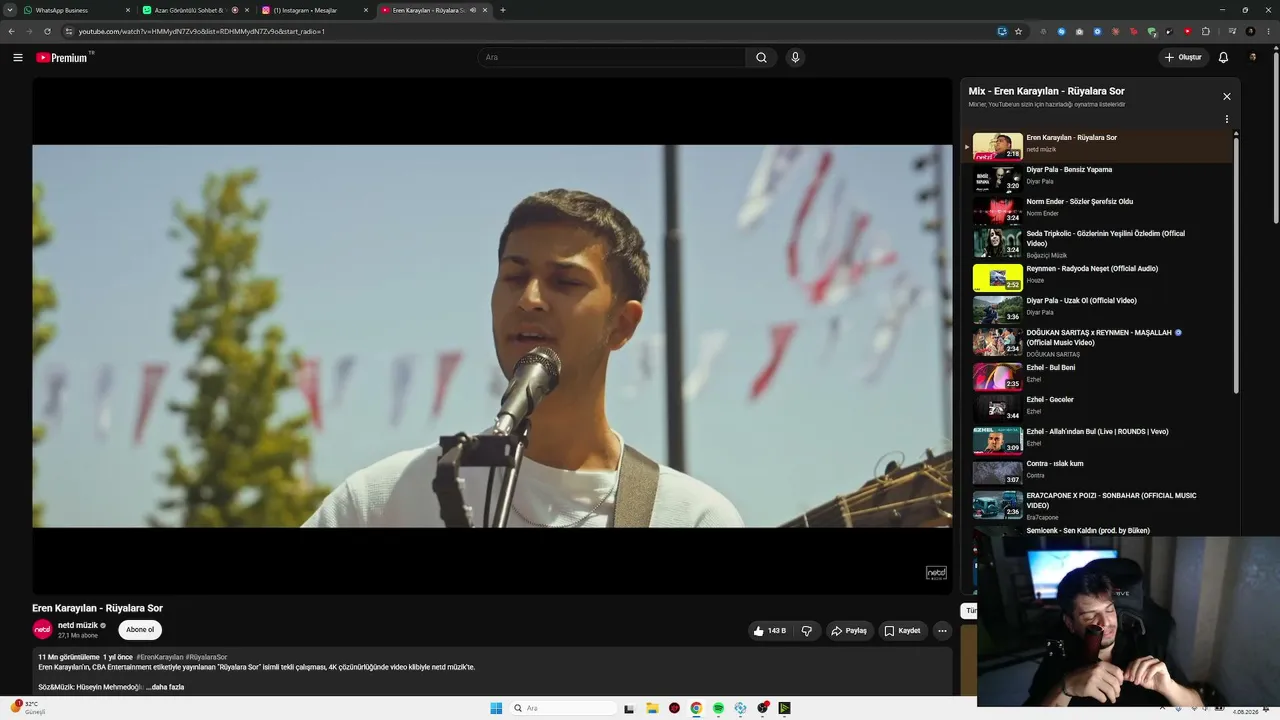Open File Explorer from taskbar

(652, 708)
